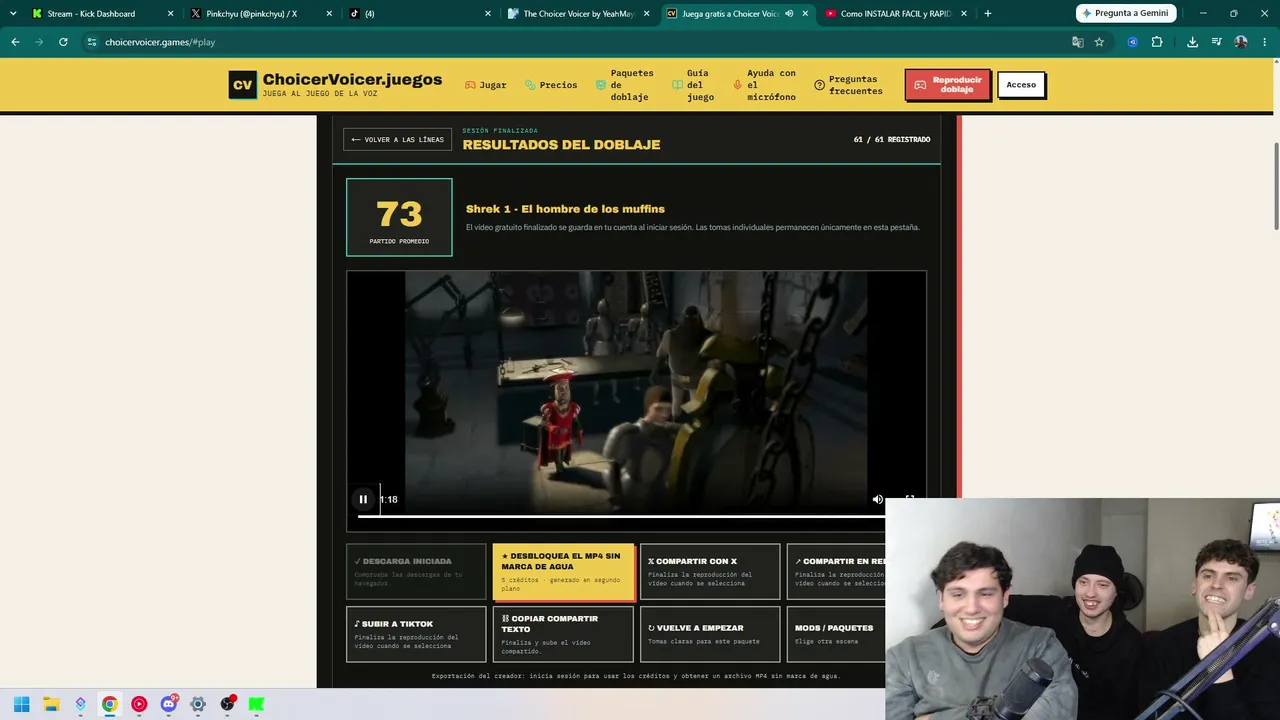The width and height of the screenshot is (1280, 720).
Task: Click the Mods / Paquetes button
Action: pos(836,634)
